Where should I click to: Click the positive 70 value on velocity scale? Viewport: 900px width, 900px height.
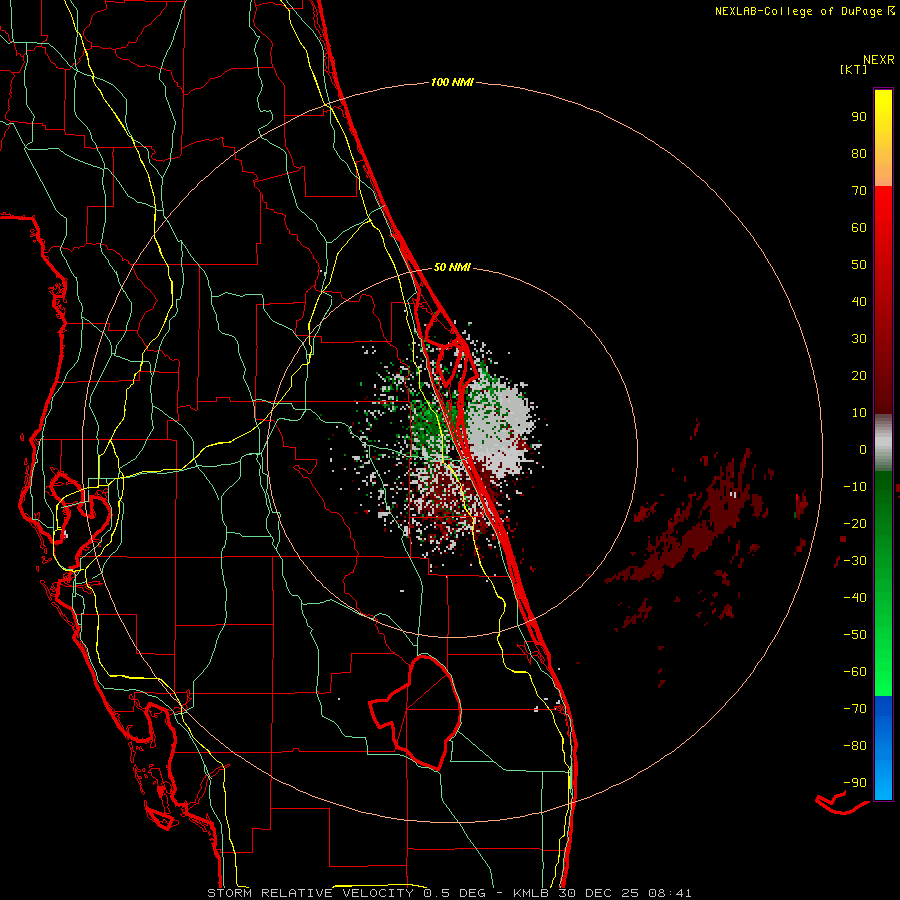coord(859,191)
